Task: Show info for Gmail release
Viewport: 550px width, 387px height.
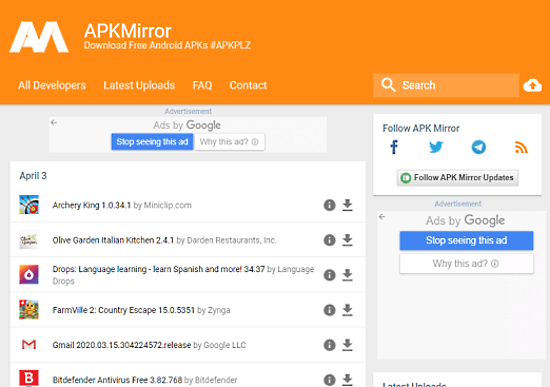Action: [x=329, y=345]
